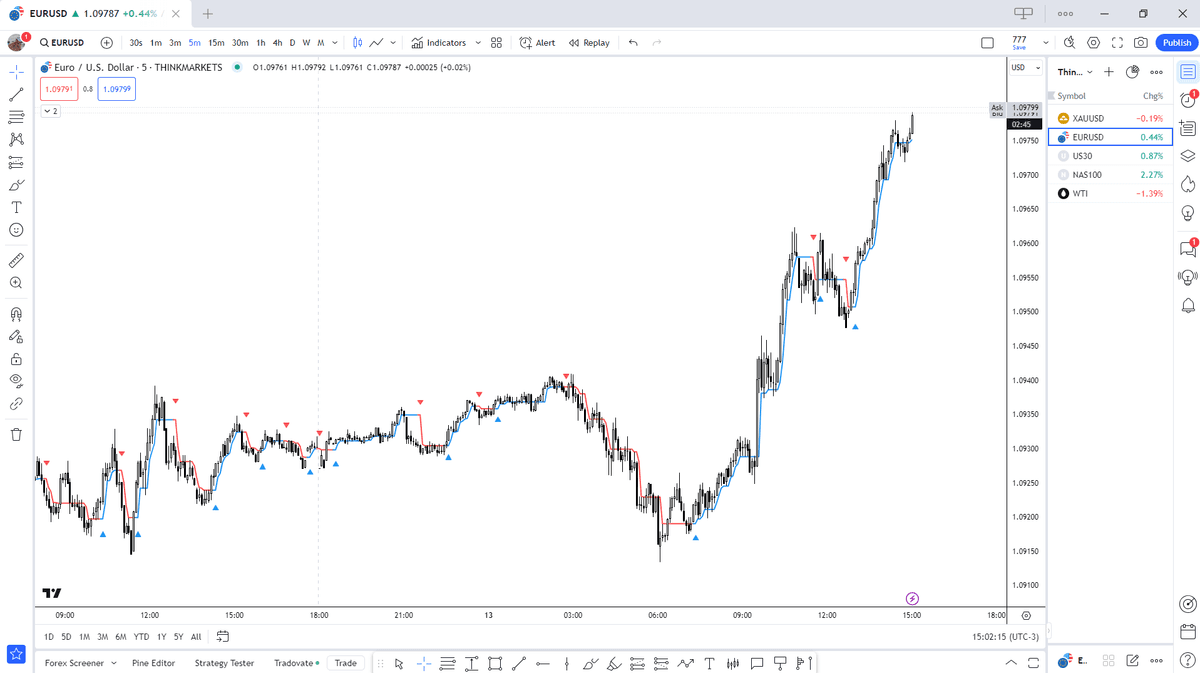Select the 1h timeframe

[261, 43]
